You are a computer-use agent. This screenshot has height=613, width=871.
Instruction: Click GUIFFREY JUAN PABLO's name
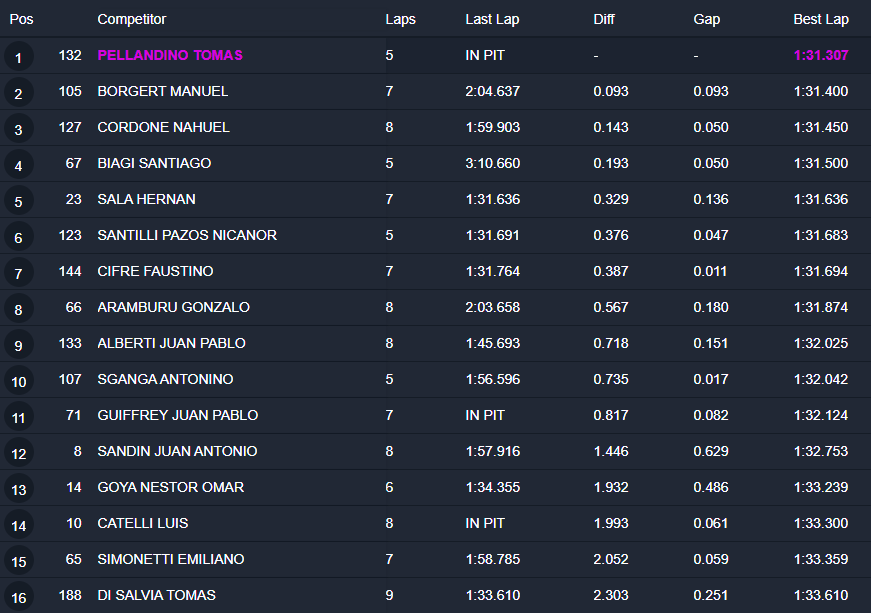(x=178, y=415)
